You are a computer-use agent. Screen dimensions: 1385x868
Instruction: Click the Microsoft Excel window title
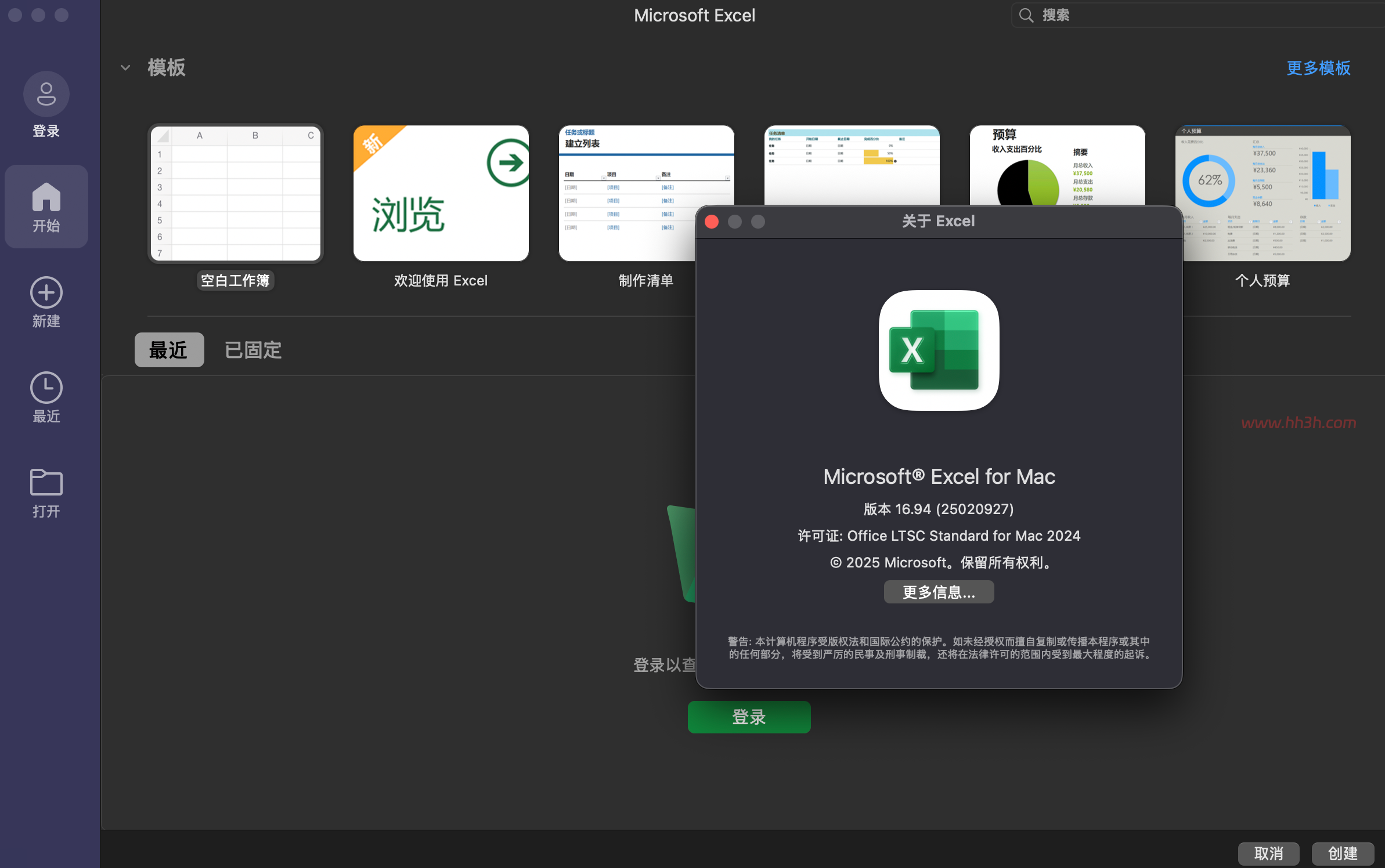coord(694,15)
